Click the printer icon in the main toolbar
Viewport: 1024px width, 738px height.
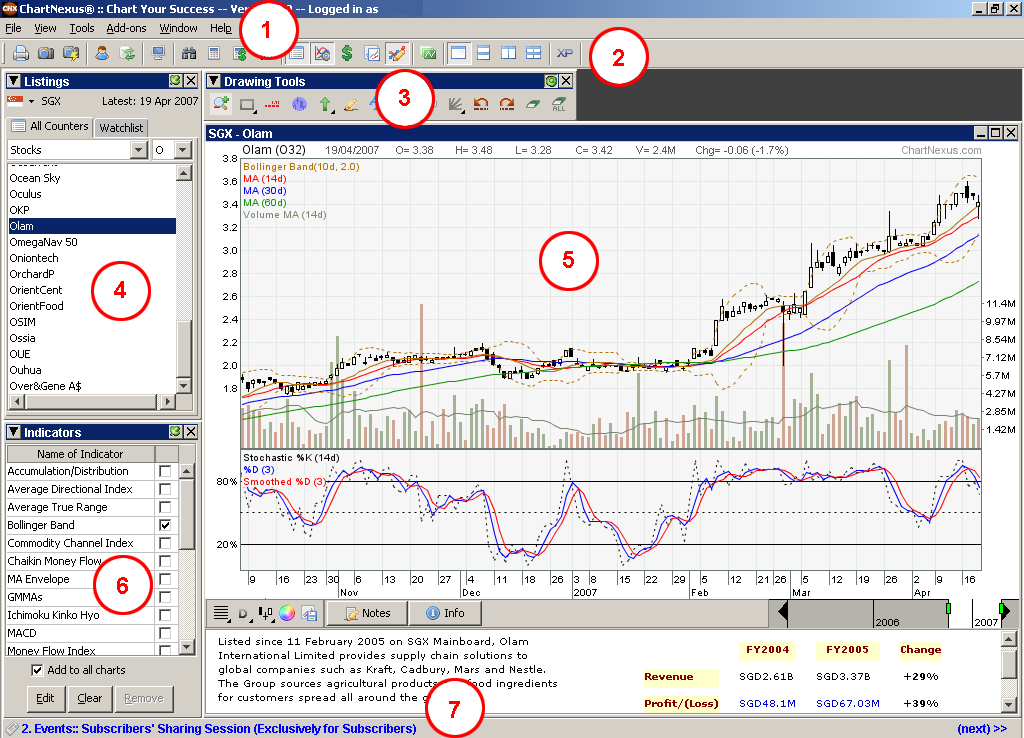coord(22,53)
